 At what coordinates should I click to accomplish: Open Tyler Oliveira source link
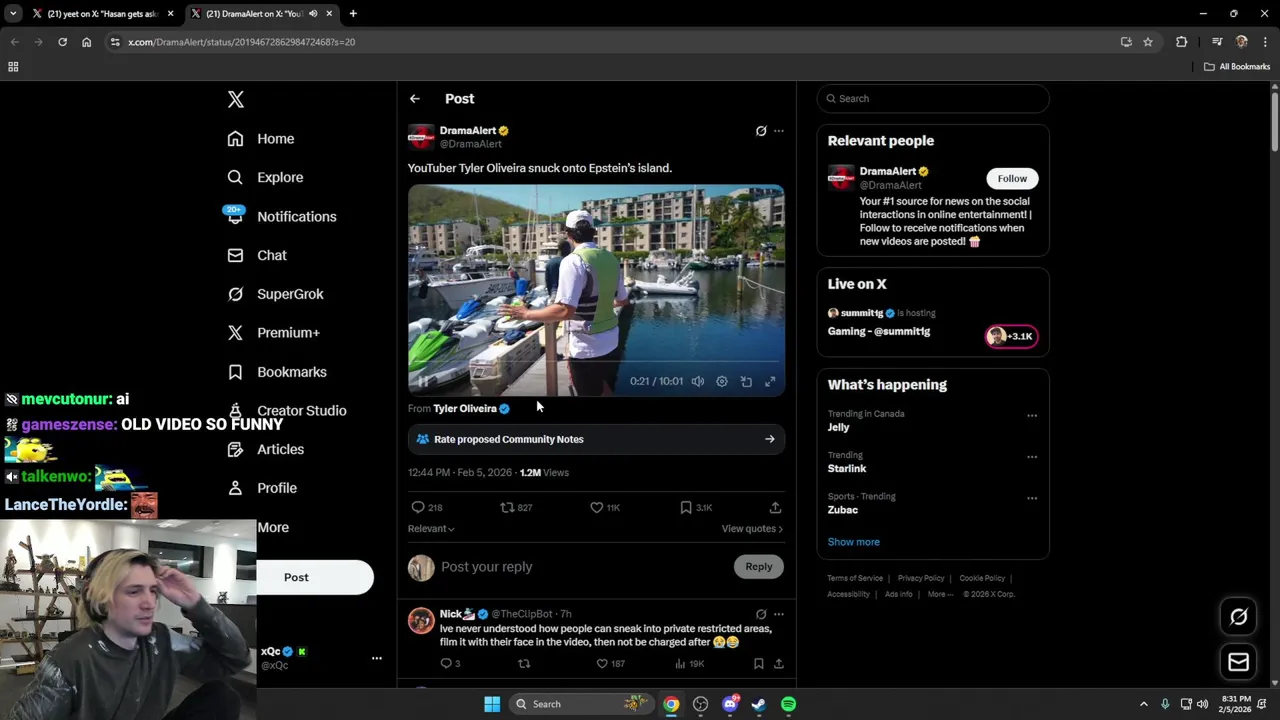click(464, 408)
